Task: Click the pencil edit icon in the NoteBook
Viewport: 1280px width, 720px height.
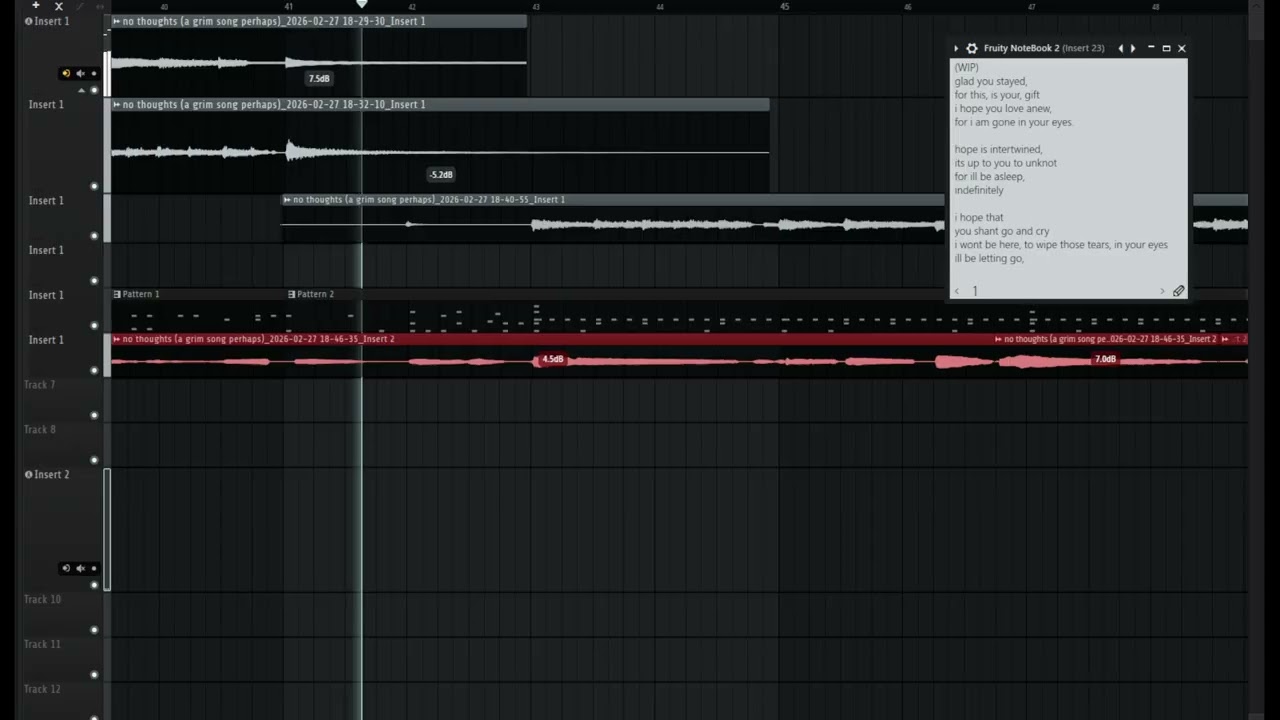Action: pos(1178,291)
